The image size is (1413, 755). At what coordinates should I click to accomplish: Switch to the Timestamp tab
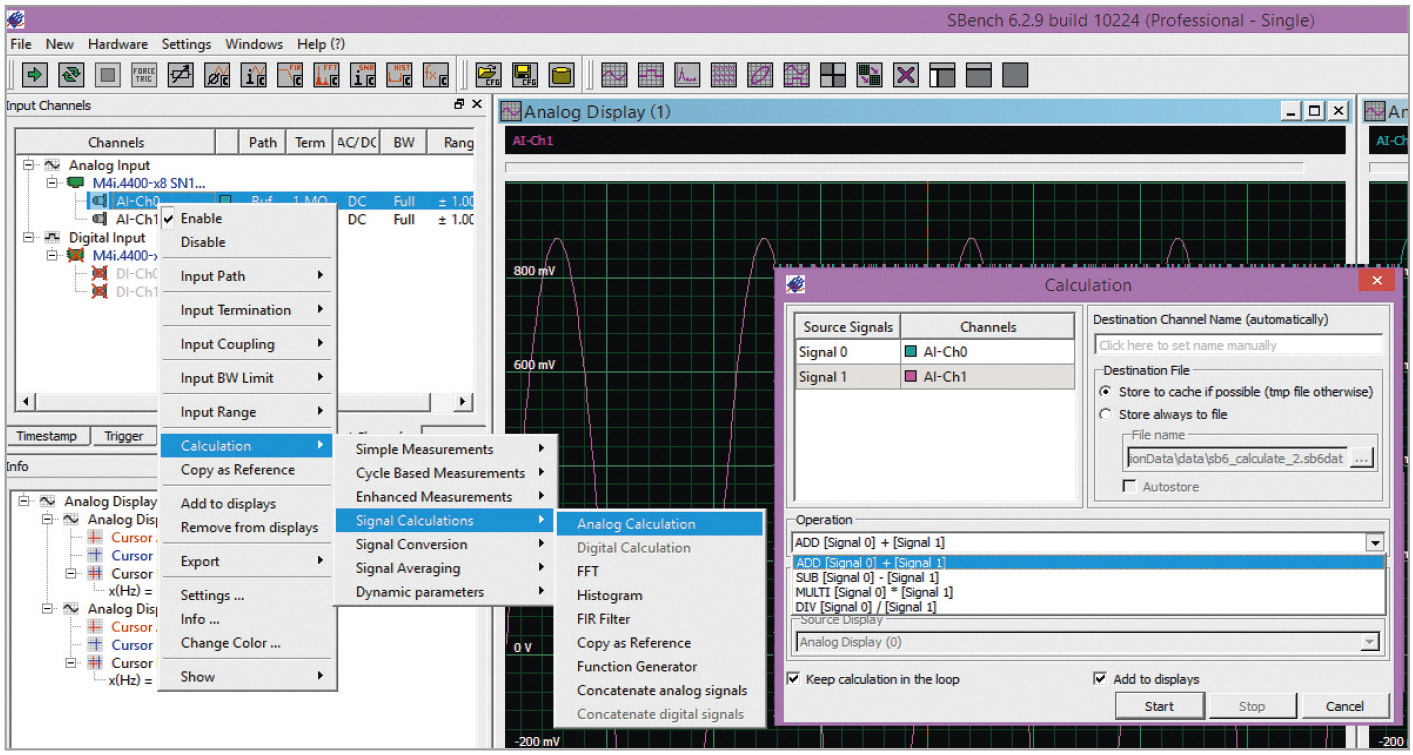(x=47, y=436)
